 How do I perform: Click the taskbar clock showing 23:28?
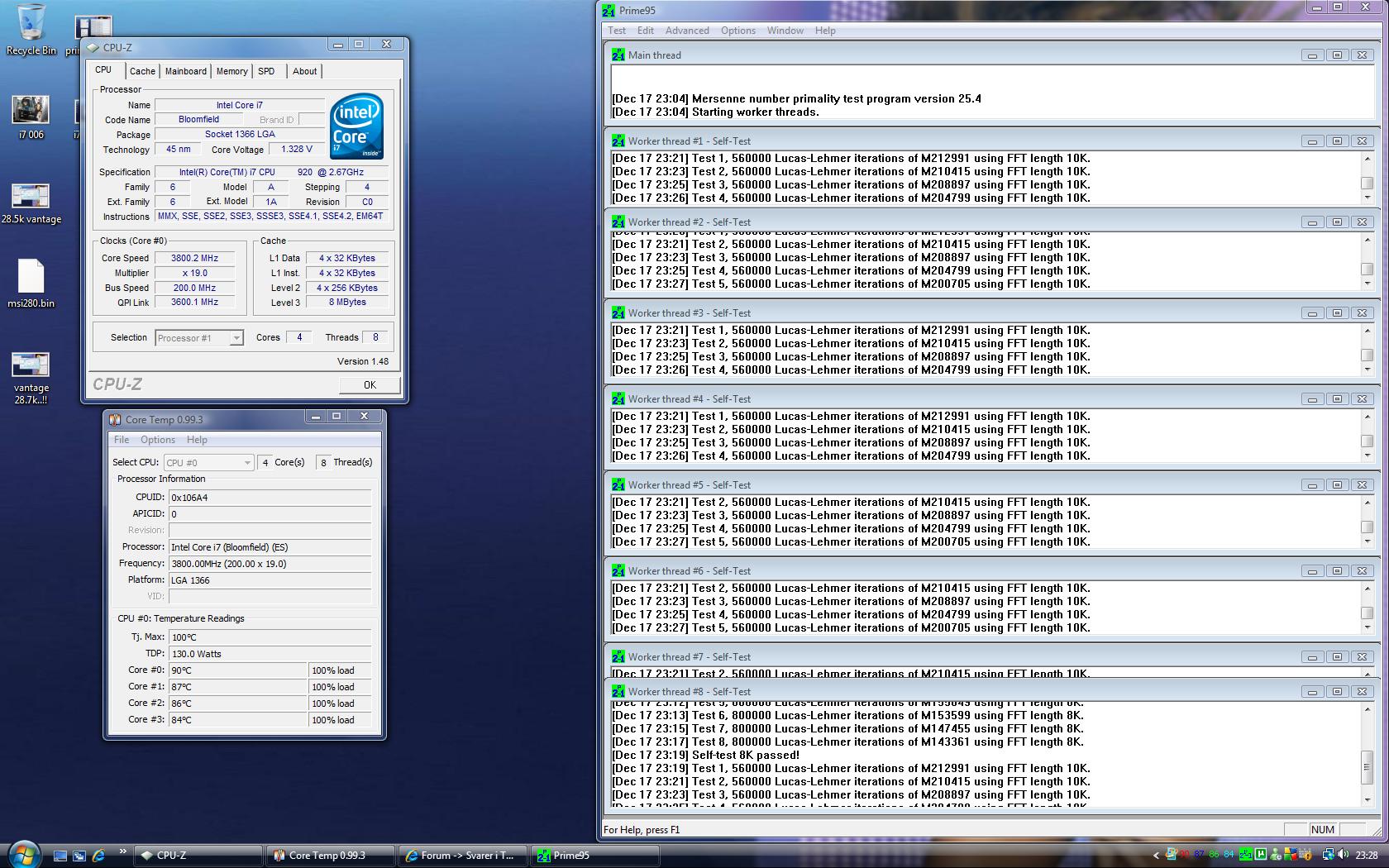coord(1367,855)
